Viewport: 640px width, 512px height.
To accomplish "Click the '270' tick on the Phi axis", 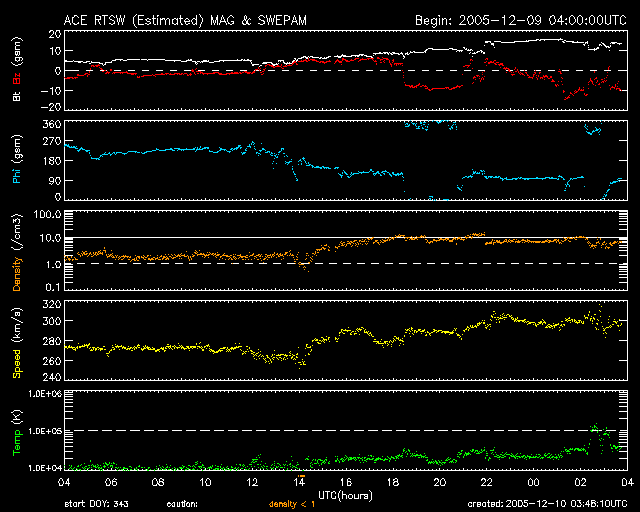I will click(x=52, y=142).
